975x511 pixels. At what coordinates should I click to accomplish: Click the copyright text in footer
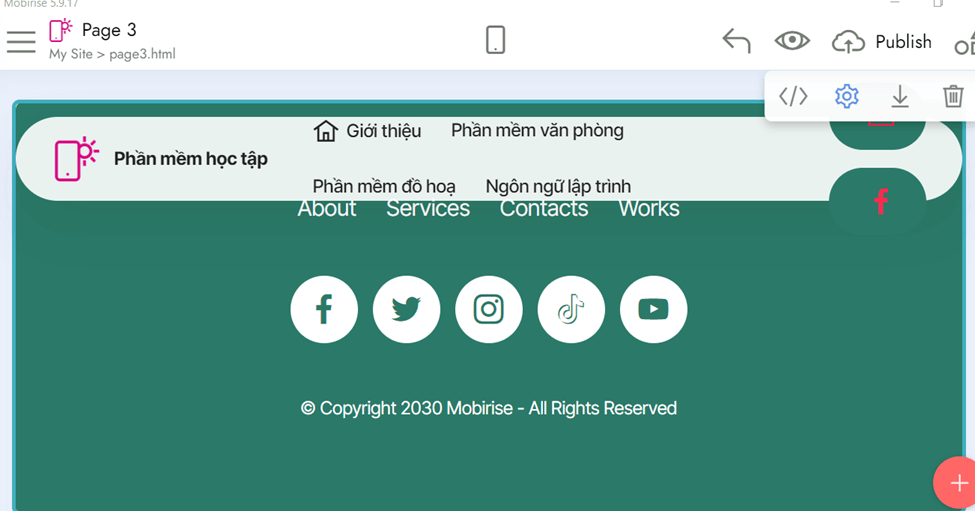[x=488, y=408]
